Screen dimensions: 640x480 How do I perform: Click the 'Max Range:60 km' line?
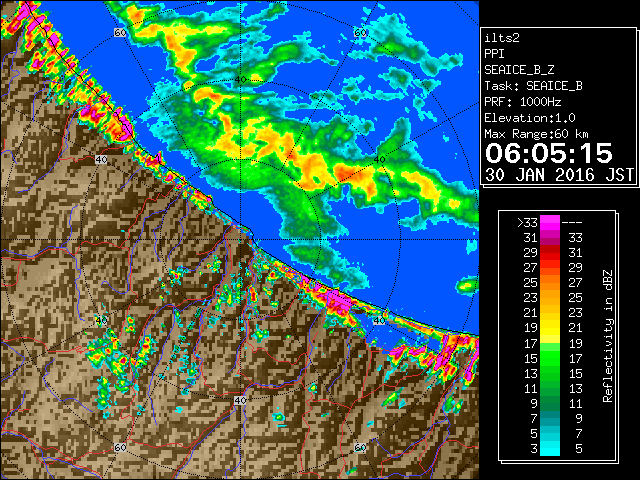[x=536, y=134]
